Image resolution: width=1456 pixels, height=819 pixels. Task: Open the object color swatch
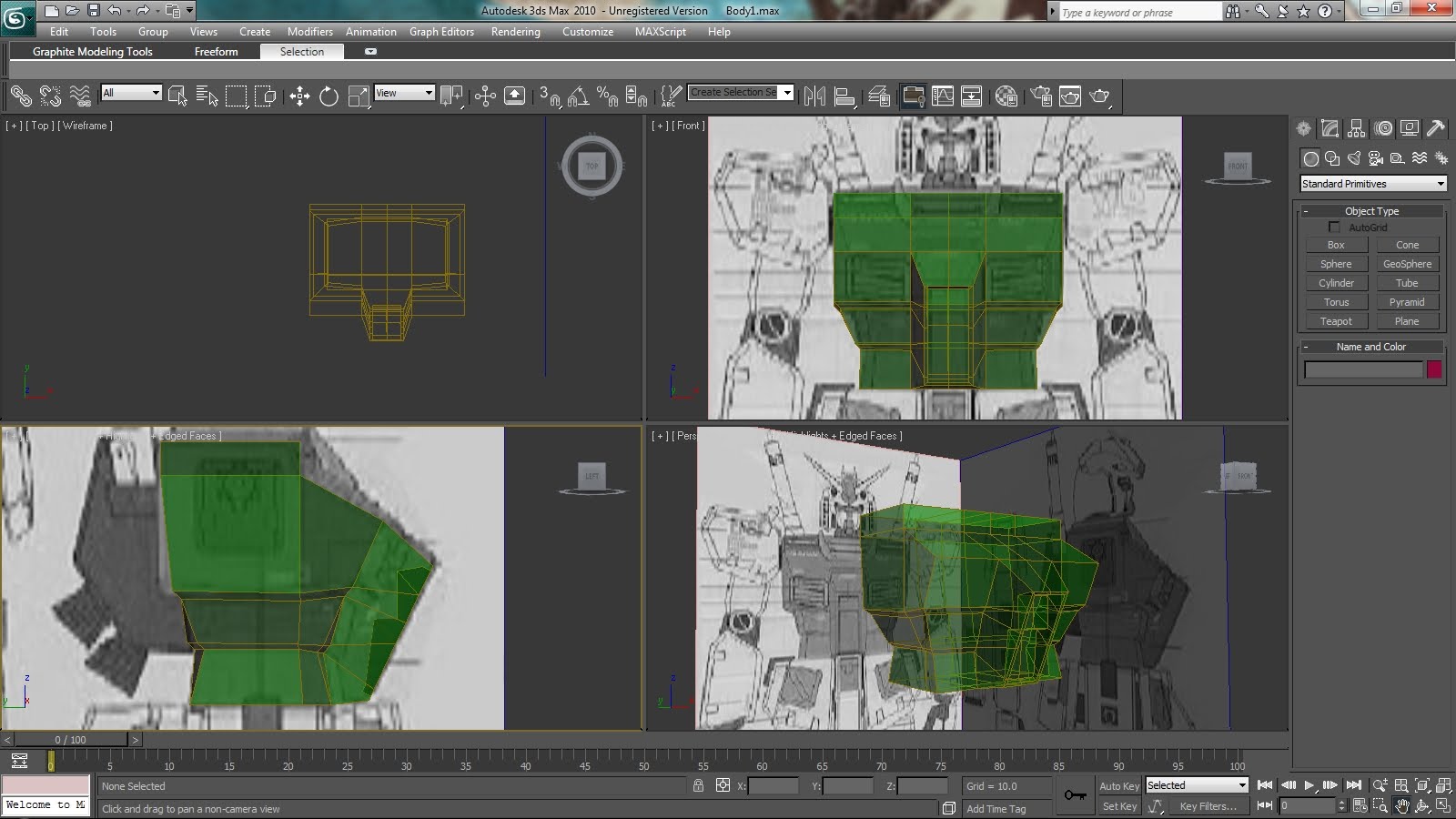click(x=1434, y=369)
